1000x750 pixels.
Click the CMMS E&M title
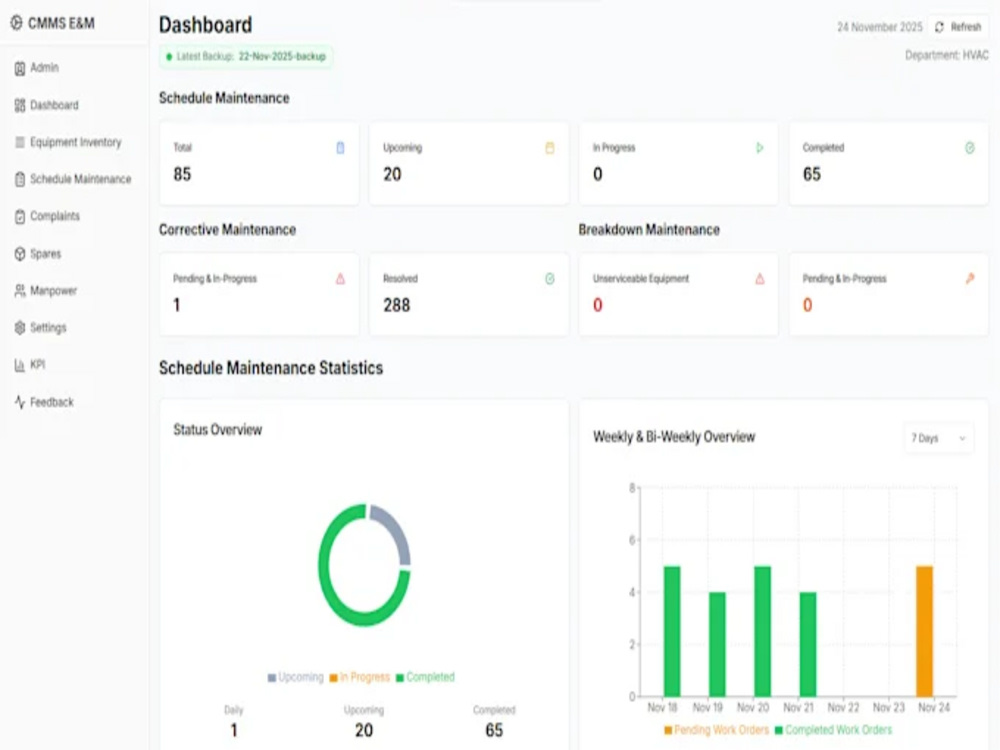[x=61, y=24]
